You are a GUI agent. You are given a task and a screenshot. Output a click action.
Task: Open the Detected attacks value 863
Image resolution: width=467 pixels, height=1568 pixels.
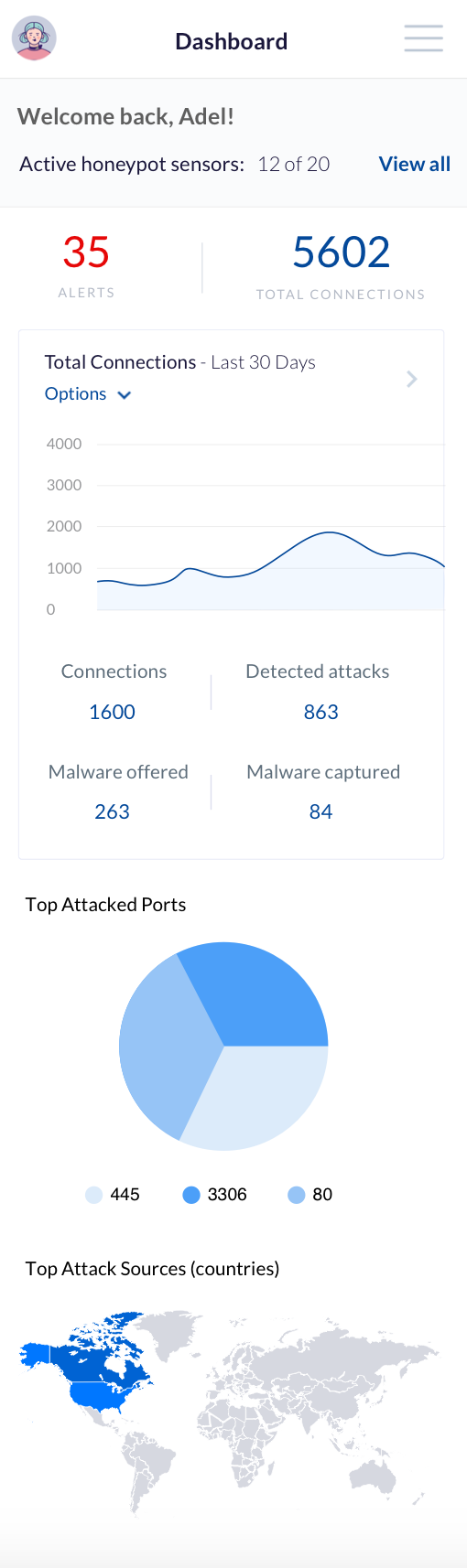click(321, 712)
